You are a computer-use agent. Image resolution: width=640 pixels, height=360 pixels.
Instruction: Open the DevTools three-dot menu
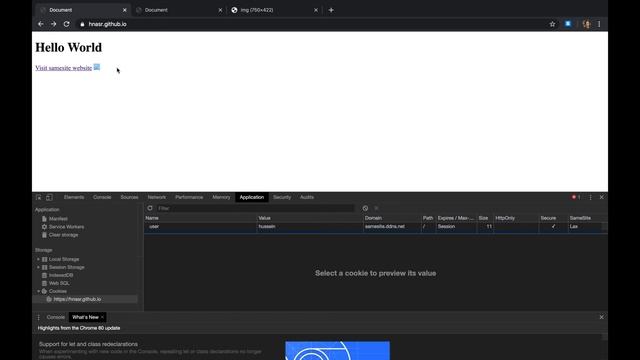pyautogui.click(x=590, y=197)
